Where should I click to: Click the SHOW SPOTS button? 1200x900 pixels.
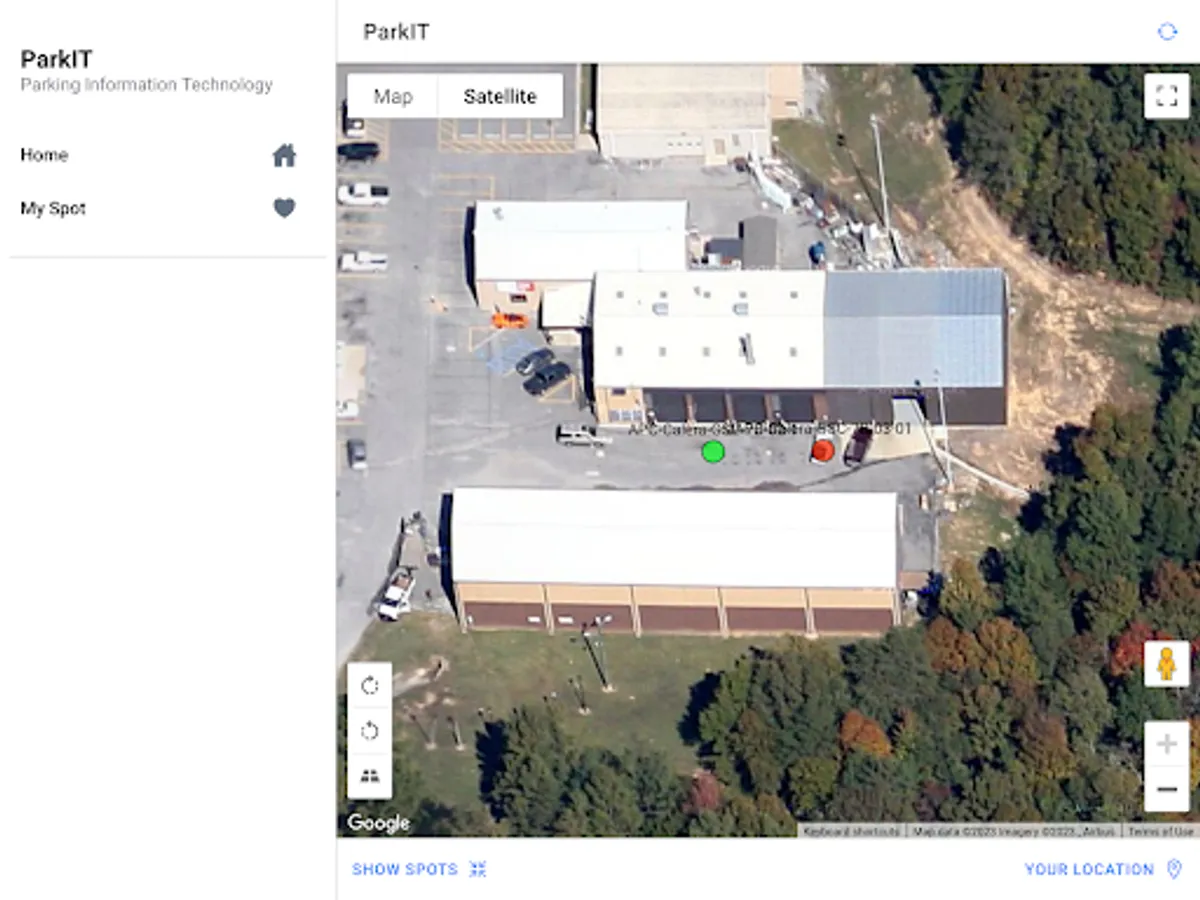tap(419, 869)
